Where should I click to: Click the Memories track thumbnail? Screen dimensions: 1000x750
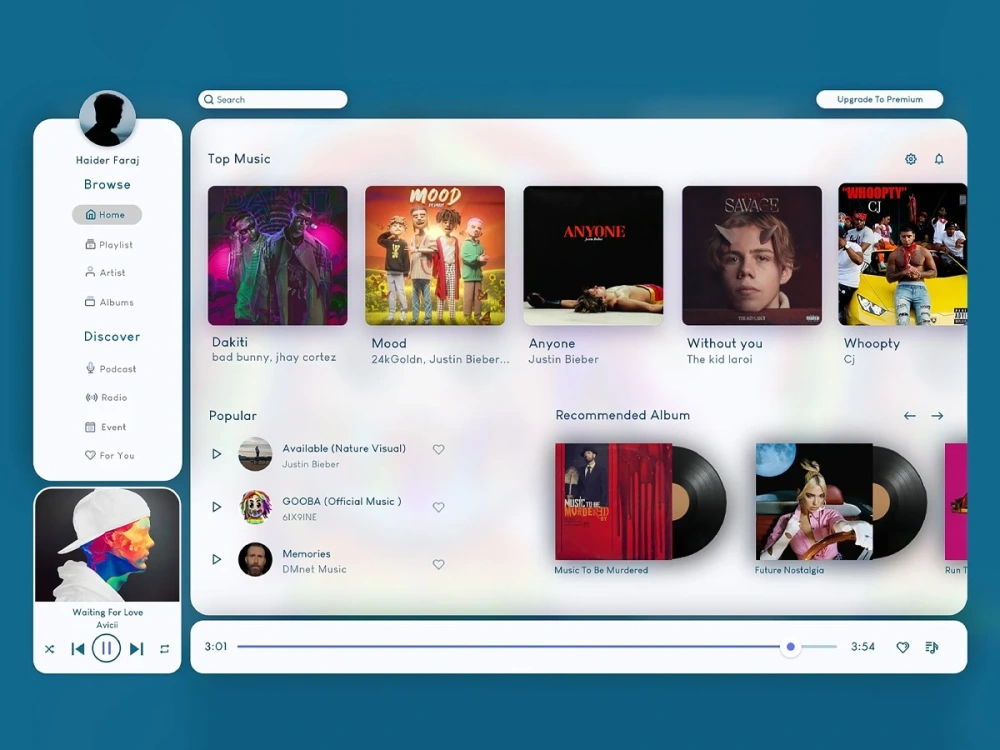255,559
